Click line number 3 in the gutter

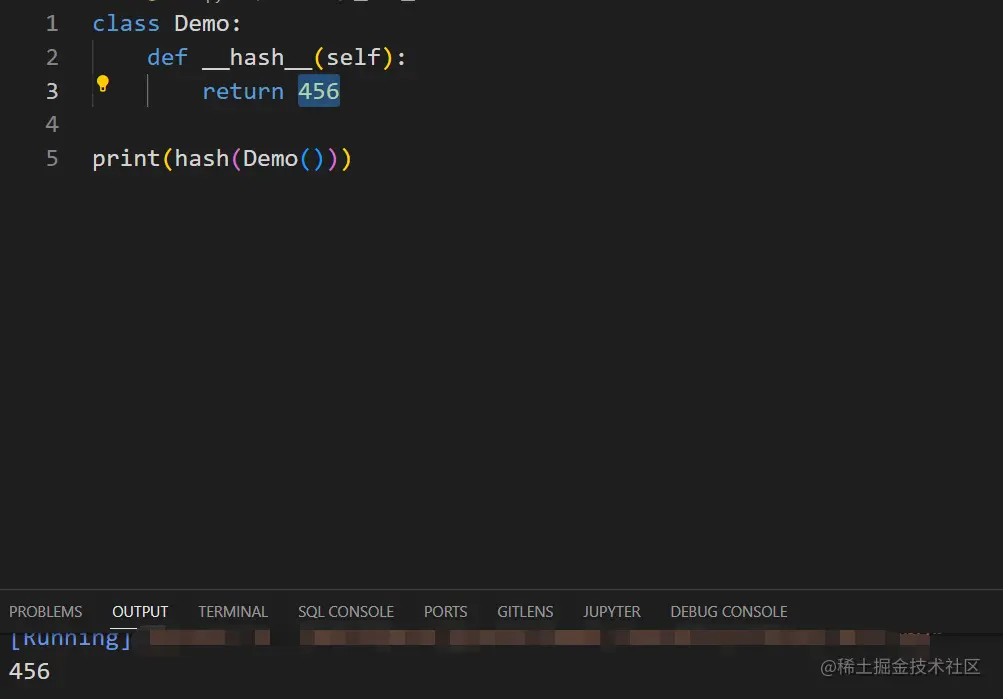pos(52,91)
